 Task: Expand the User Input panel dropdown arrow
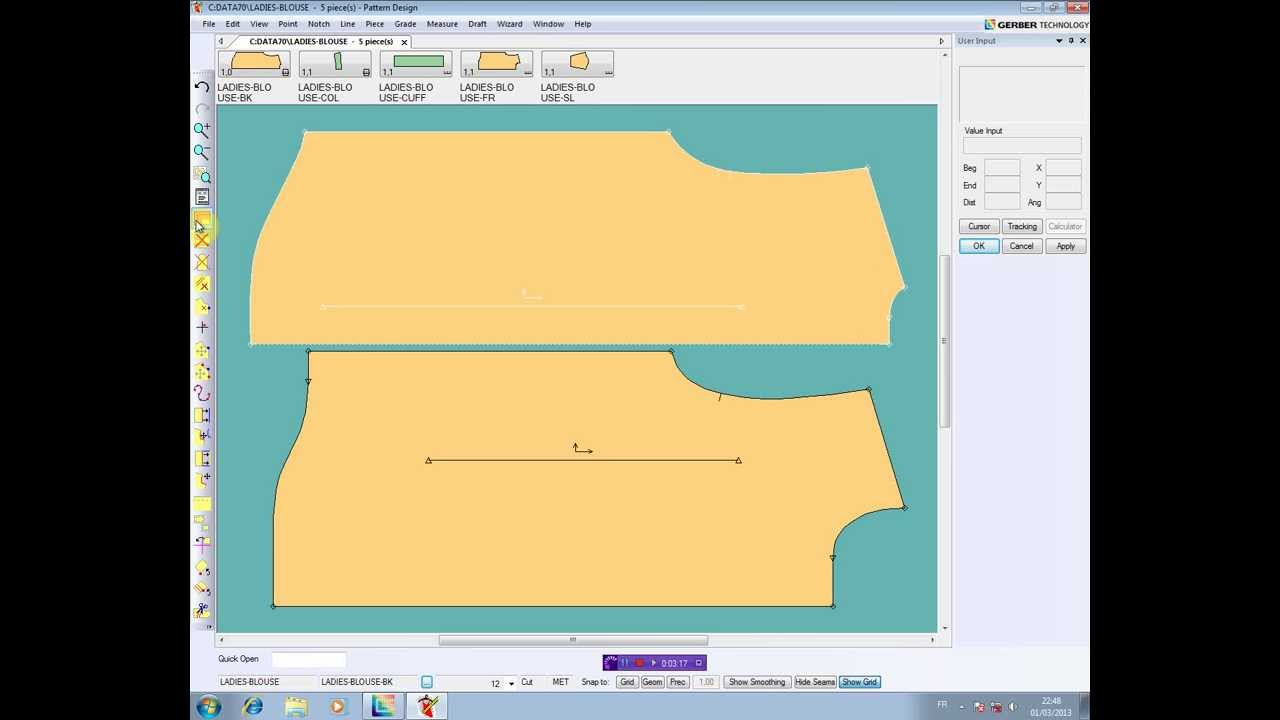1059,41
